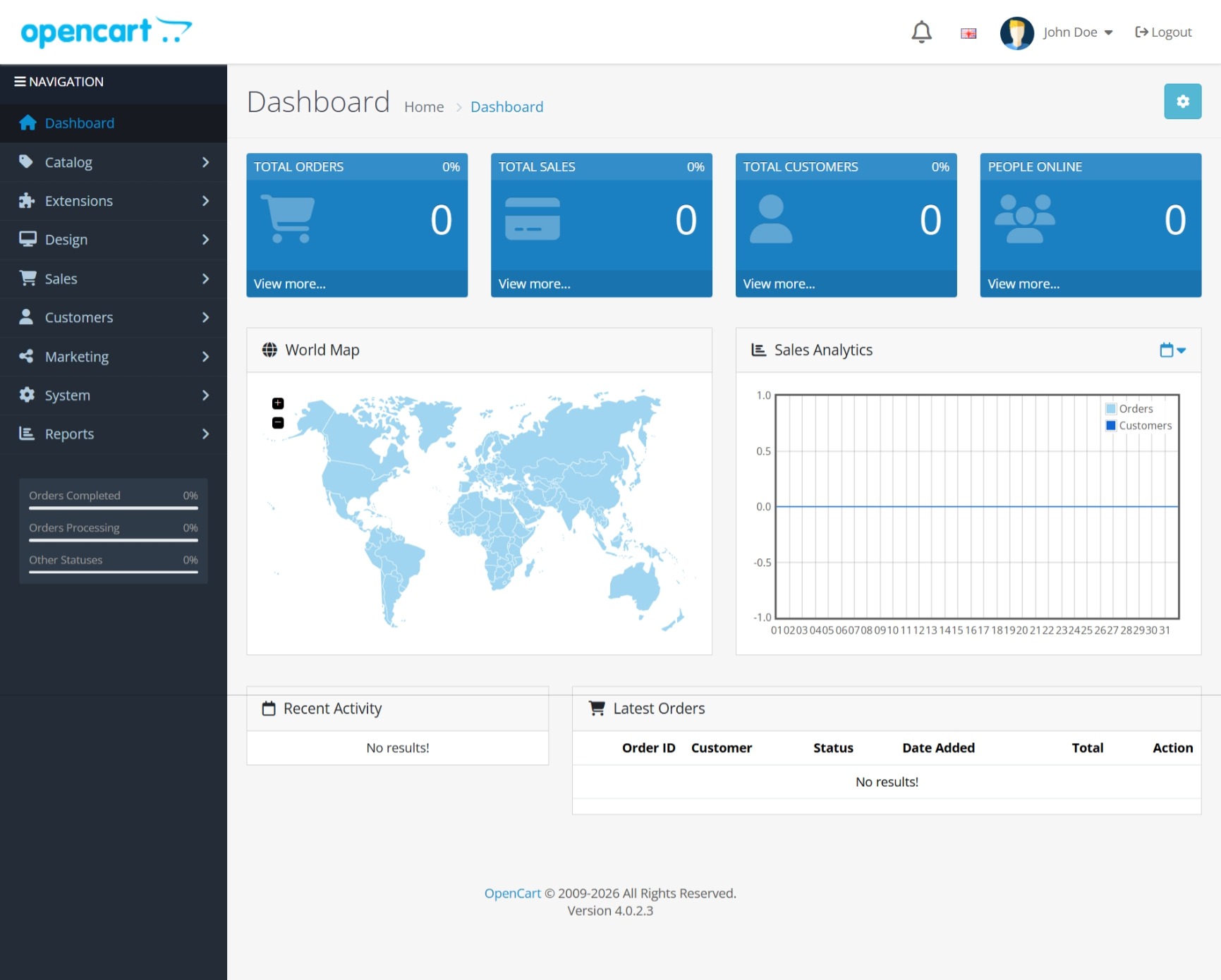Open the Sales Analytics date range dropdown

coord(1172,350)
